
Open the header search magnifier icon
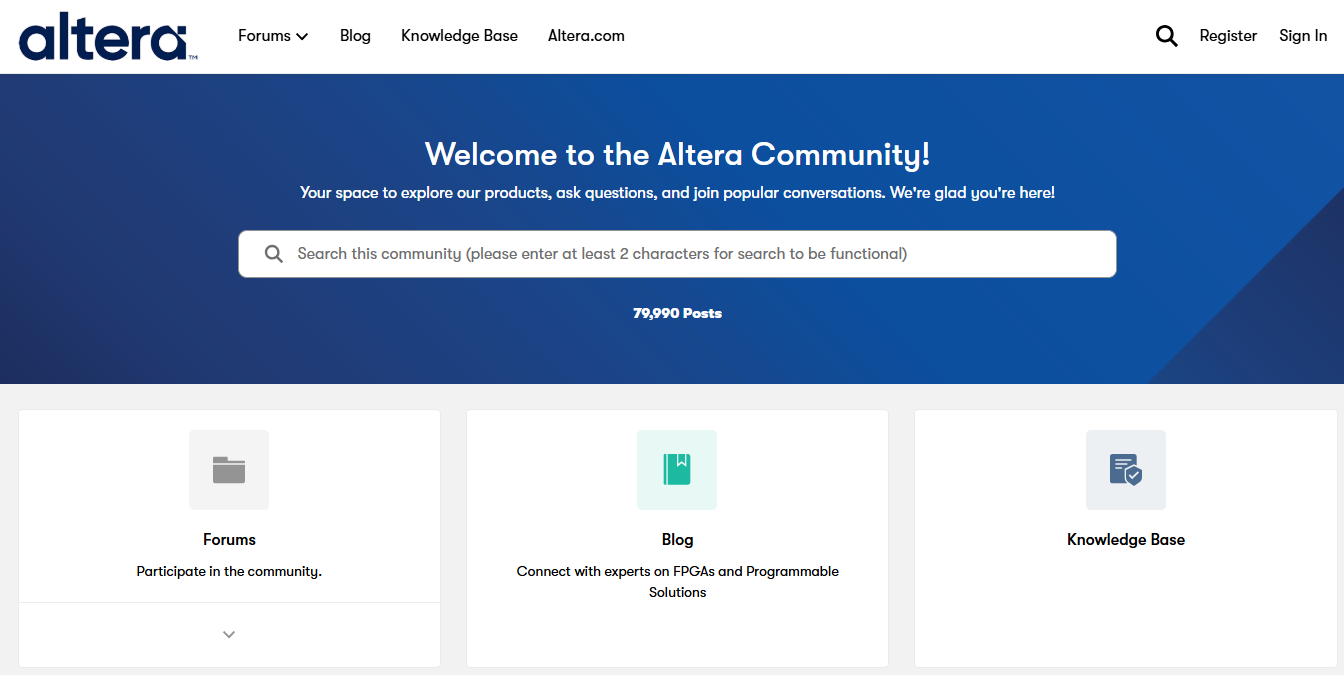coord(1166,36)
